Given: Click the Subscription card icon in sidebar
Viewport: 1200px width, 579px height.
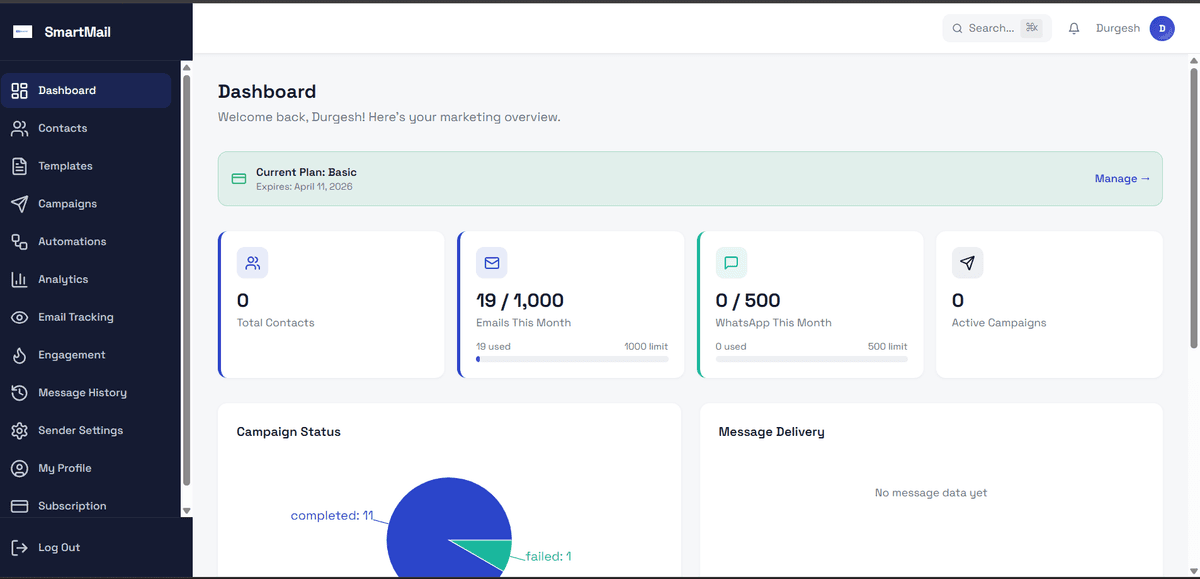Looking at the screenshot, I should (x=19, y=506).
